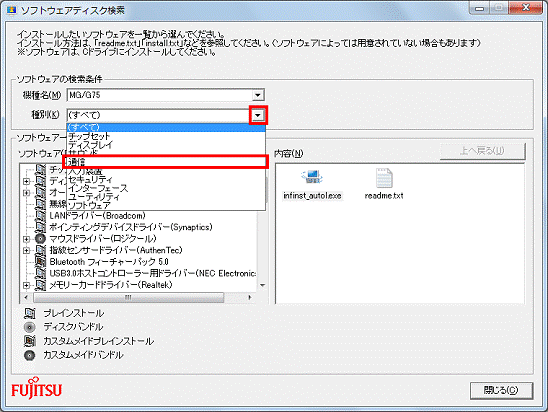Click the left arrow of the tree's horizontal scrollbar

(x=26, y=297)
